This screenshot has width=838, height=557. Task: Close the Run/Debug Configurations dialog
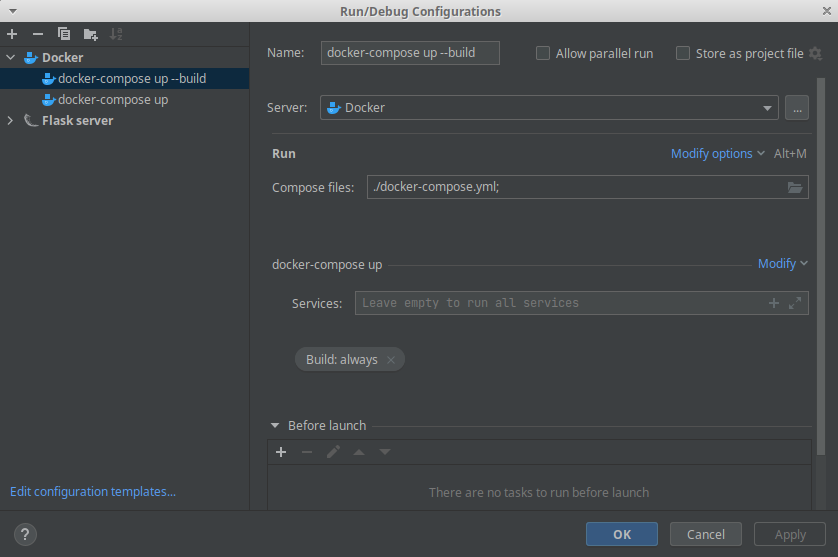point(826,11)
